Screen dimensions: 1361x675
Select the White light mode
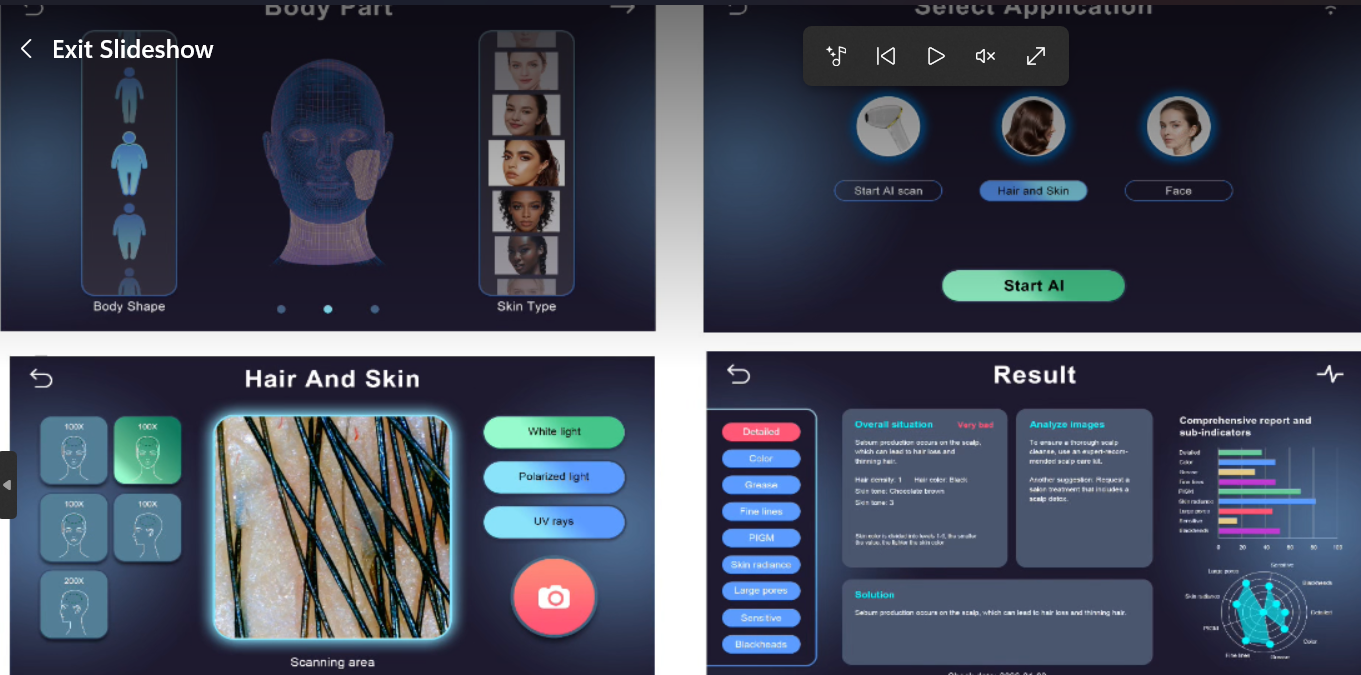554,432
